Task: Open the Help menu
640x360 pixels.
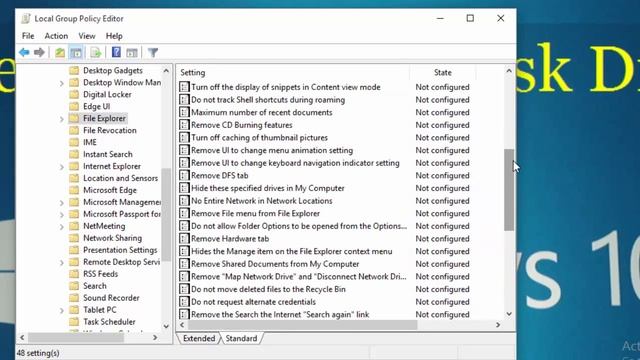Action: [x=114, y=36]
